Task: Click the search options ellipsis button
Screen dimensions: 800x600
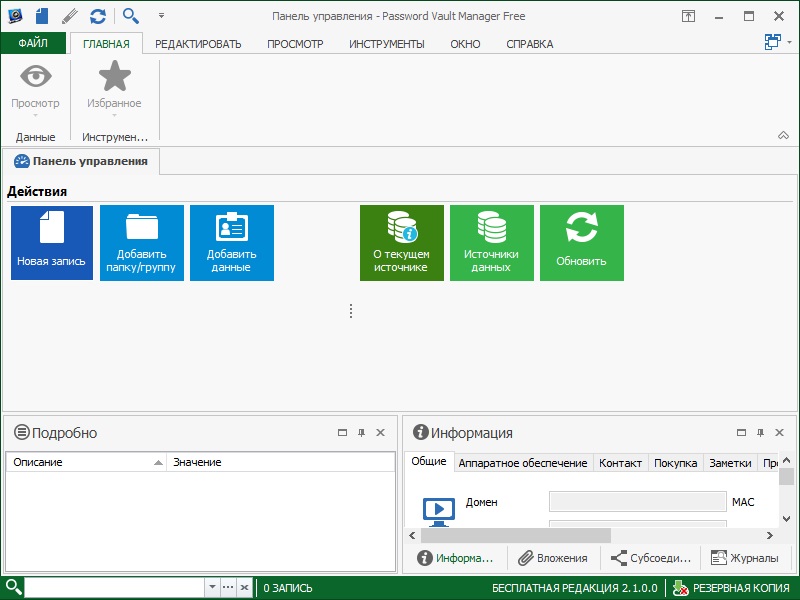Action: [x=228, y=587]
